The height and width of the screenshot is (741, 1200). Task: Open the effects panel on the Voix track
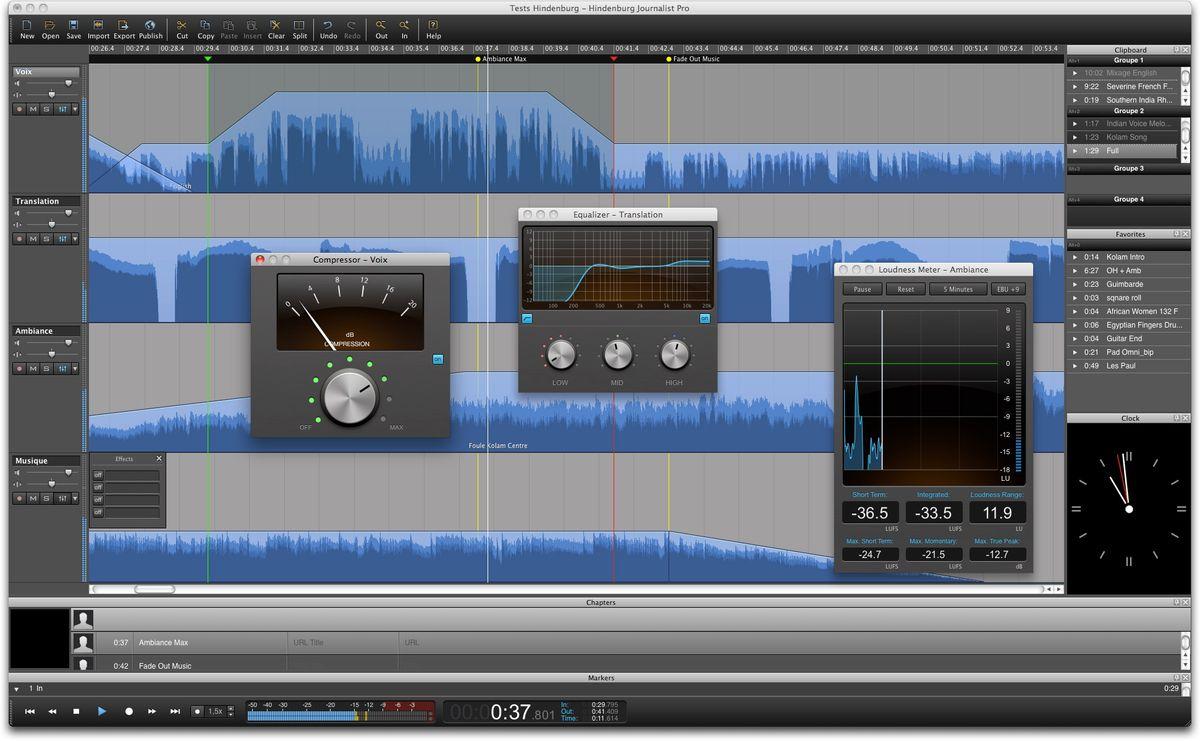tap(62, 109)
